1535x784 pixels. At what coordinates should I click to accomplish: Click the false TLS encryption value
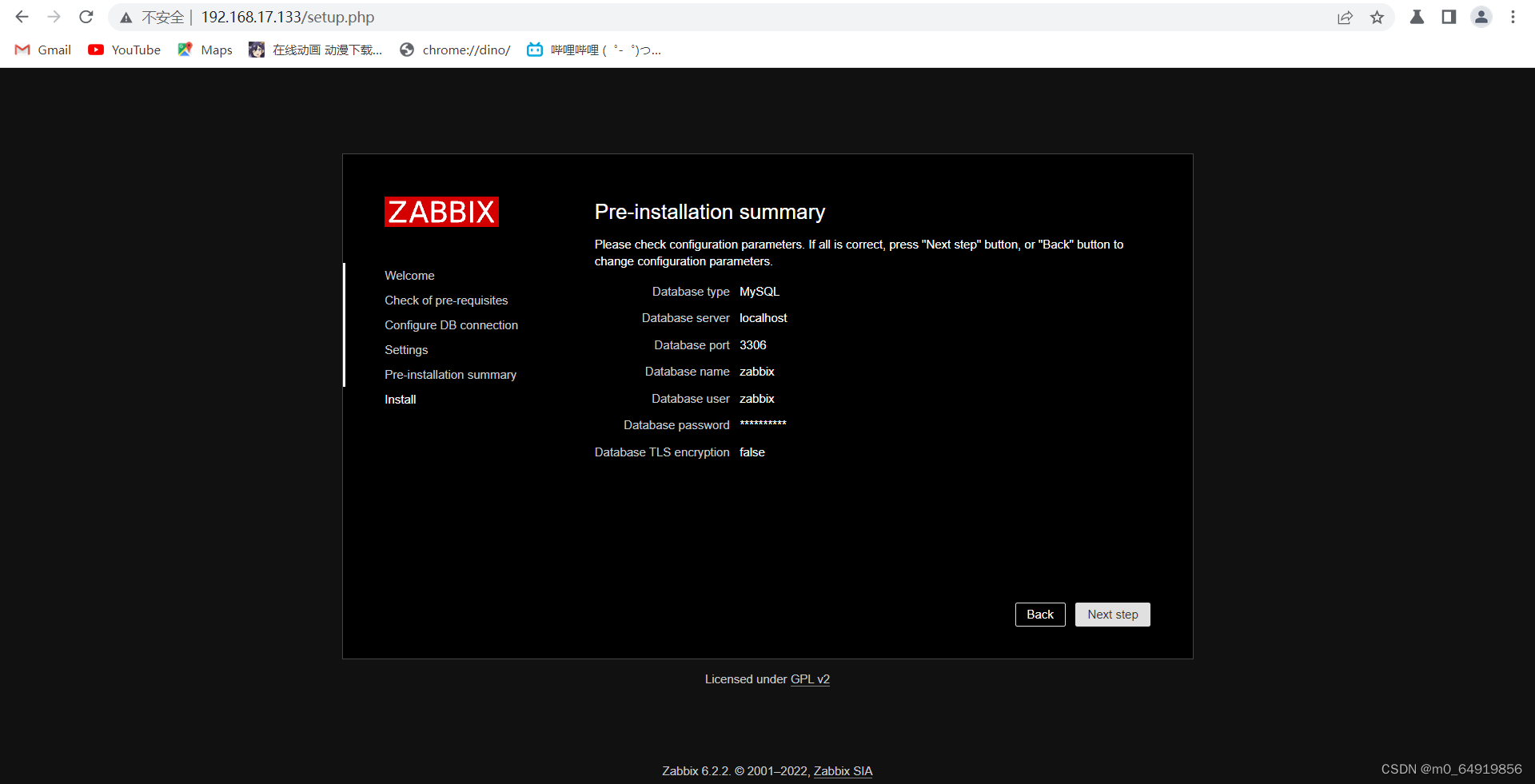click(x=752, y=452)
